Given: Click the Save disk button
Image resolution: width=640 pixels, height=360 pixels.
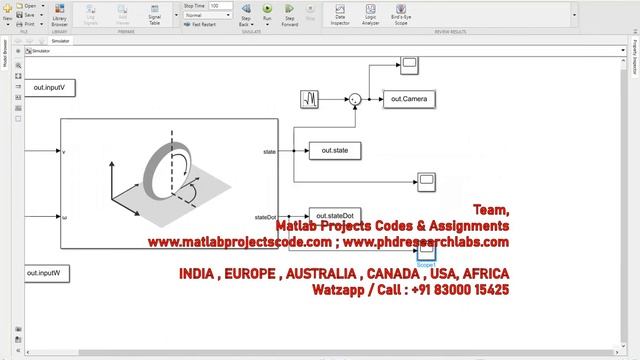Looking at the screenshot, I should point(26,15).
